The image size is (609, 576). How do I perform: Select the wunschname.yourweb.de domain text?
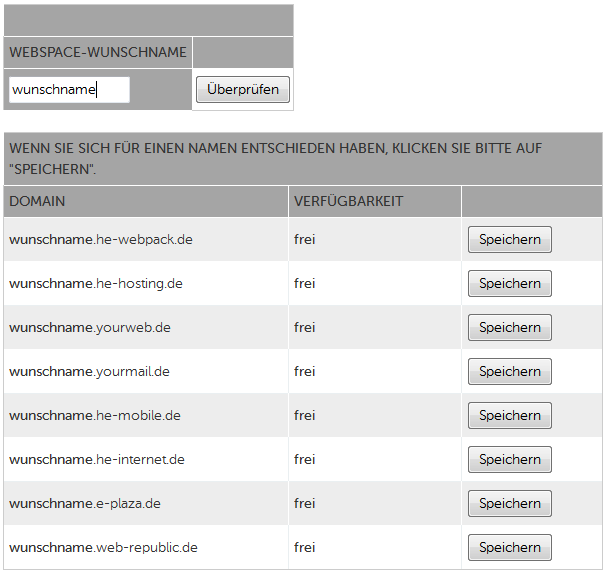(90, 328)
